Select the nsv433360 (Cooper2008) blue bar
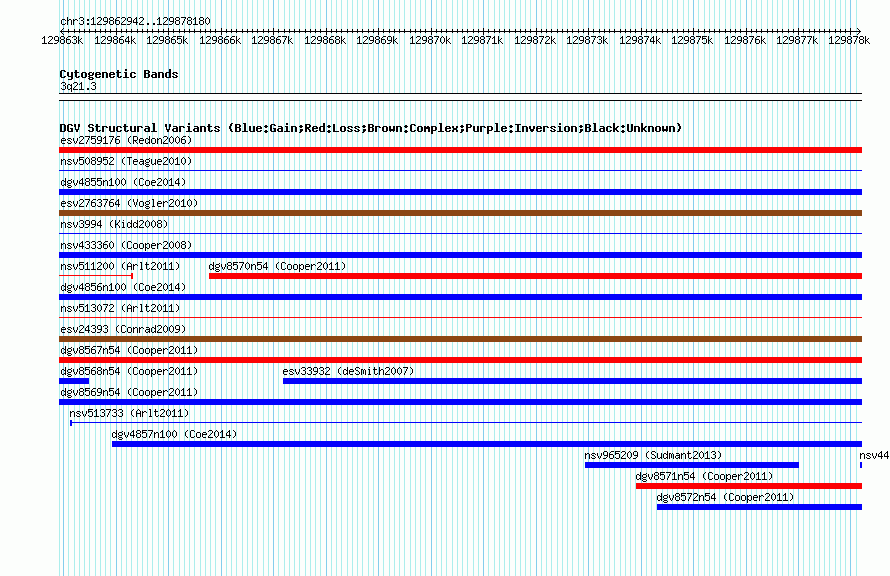Image resolution: width=890 pixels, height=576 pixels. point(460,255)
